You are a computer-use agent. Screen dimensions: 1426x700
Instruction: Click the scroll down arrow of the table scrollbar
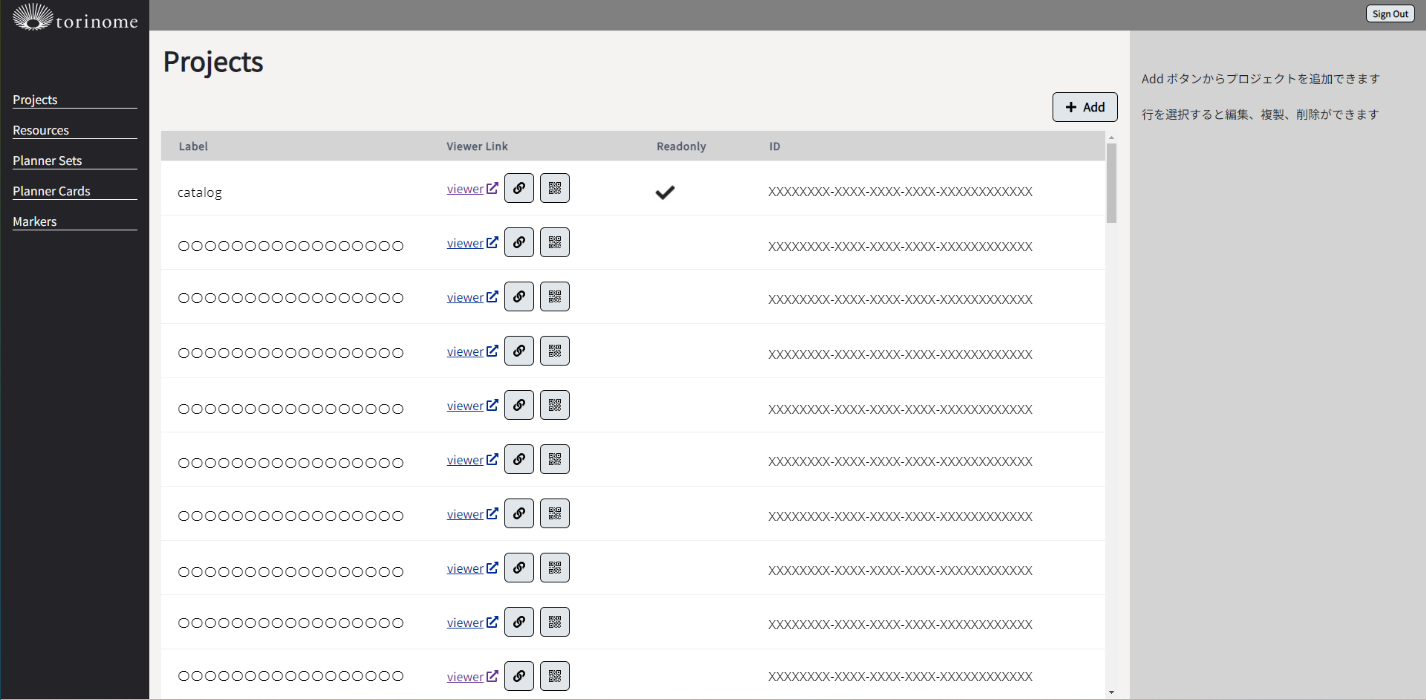pos(1111,691)
